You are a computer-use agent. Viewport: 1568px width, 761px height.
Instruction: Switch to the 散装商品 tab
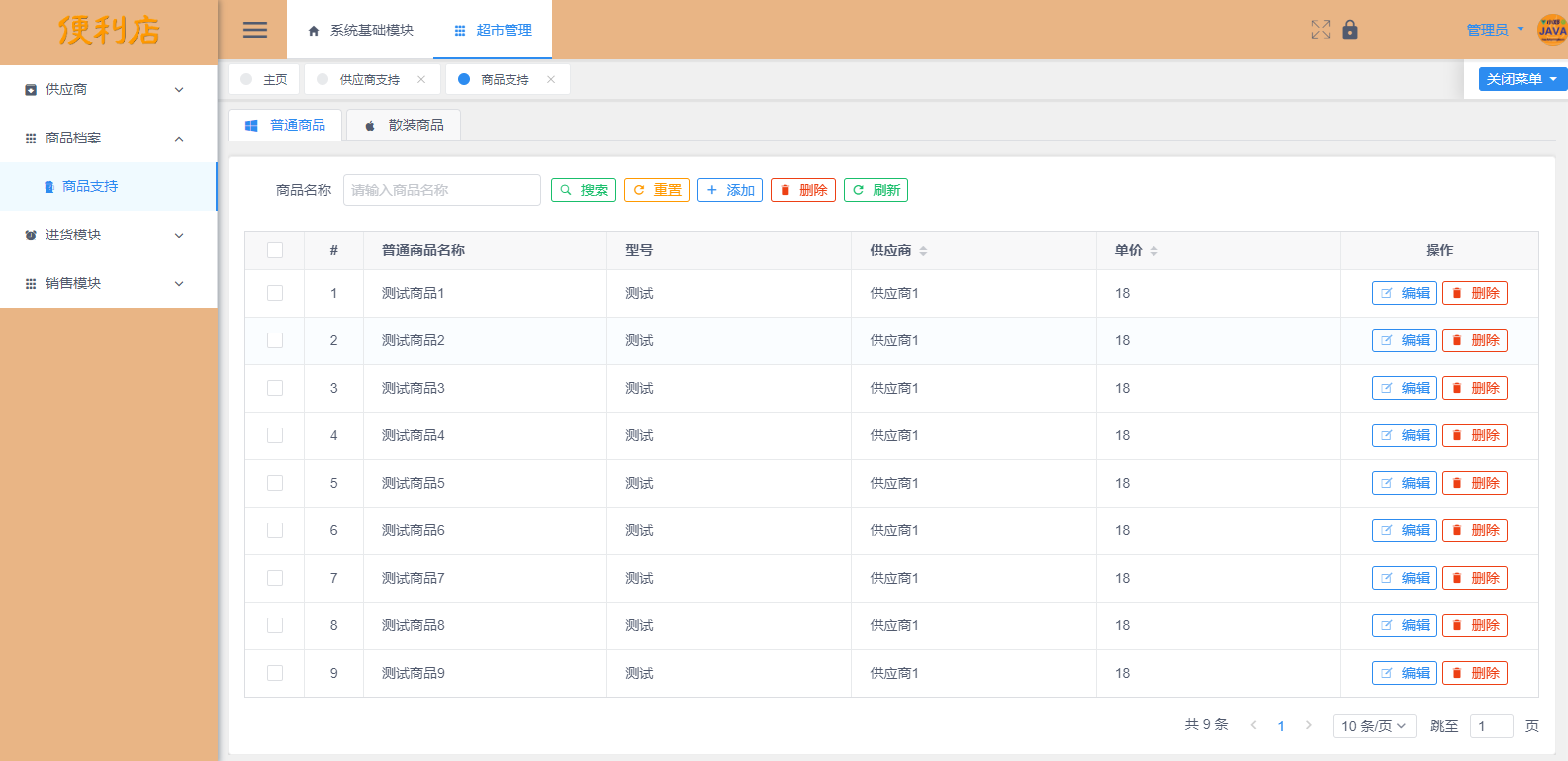click(x=404, y=125)
